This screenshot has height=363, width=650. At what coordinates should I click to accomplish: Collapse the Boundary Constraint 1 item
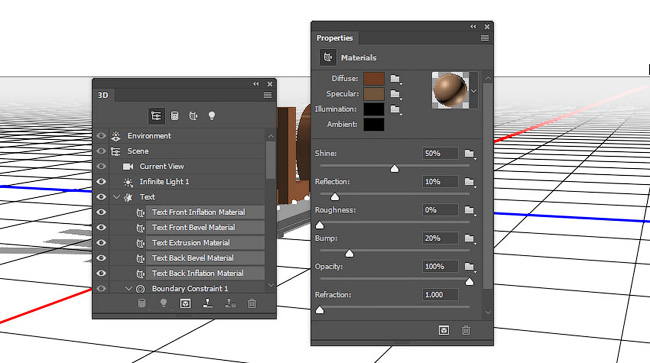click(x=129, y=288)
